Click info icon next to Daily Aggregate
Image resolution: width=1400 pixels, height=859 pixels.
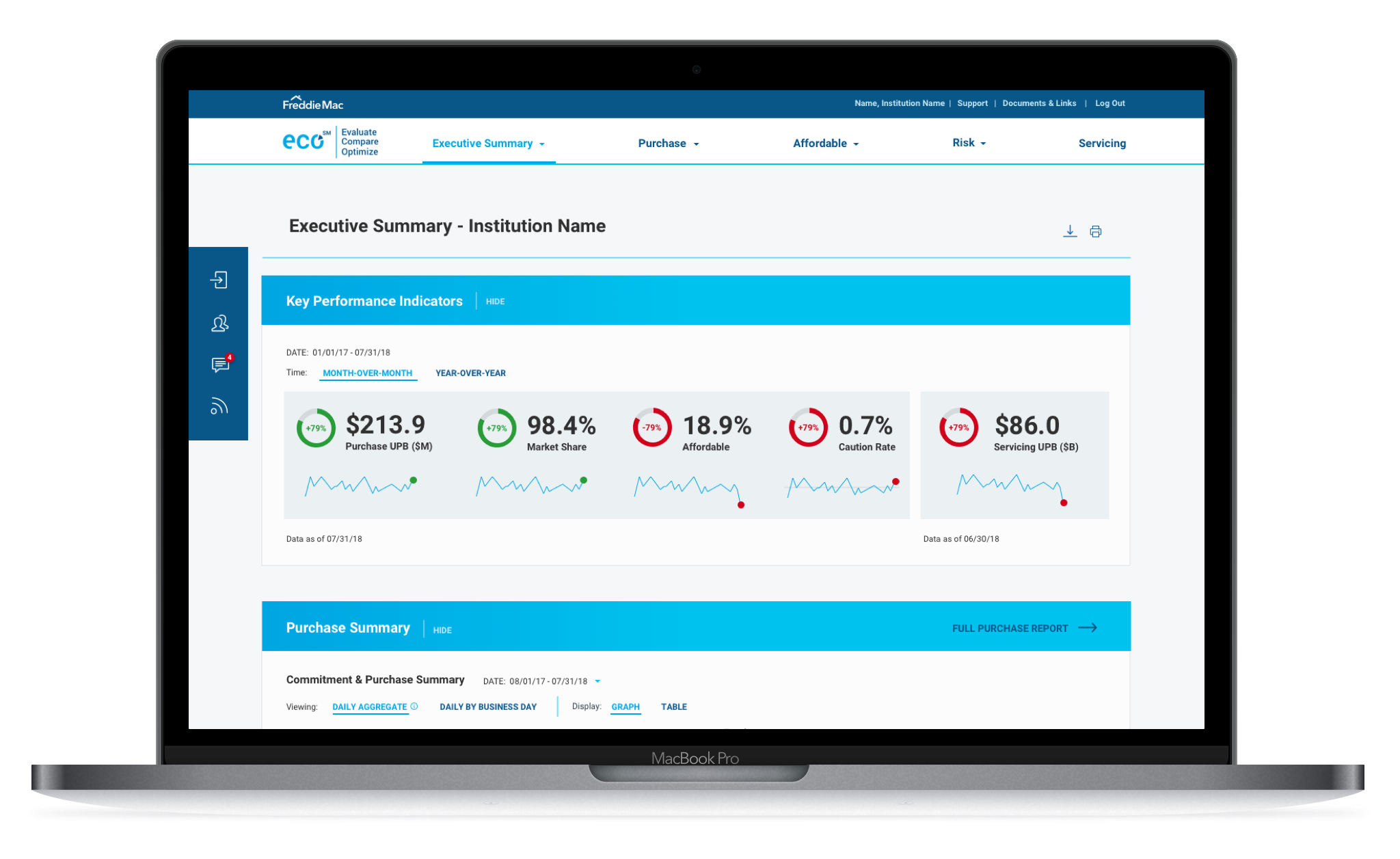tap(414, 706)
